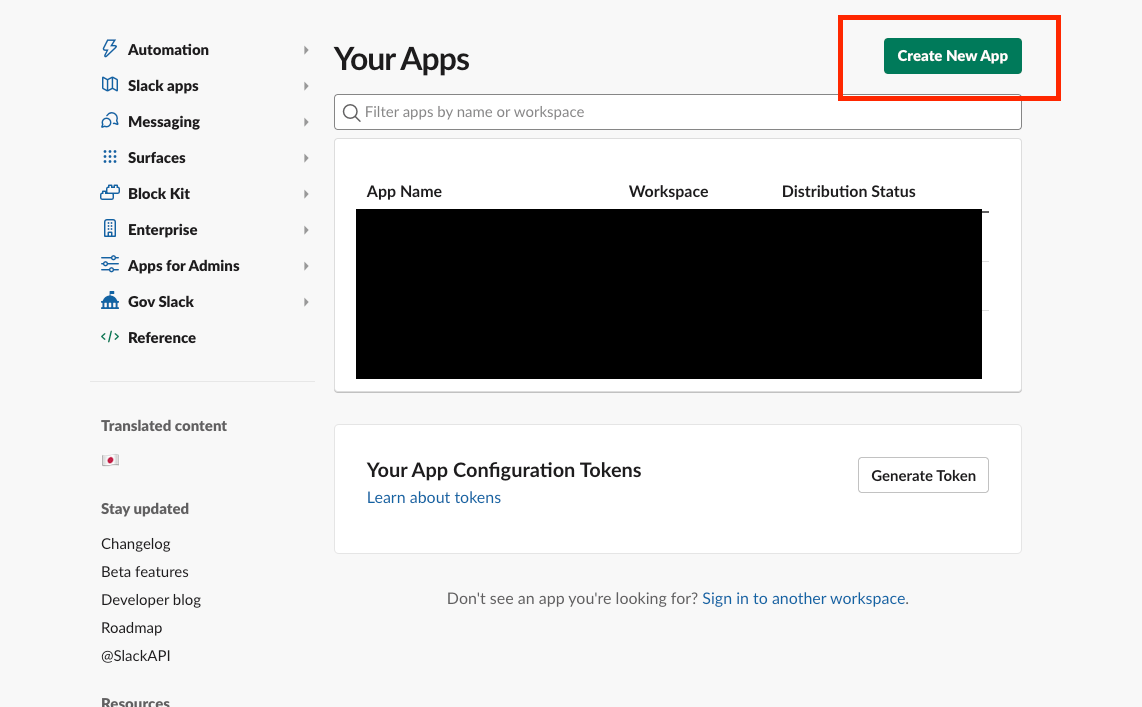Open the Reference sidebar entry
The height and width of the screenshot is (707, 1142).
(x=161, y=337)
